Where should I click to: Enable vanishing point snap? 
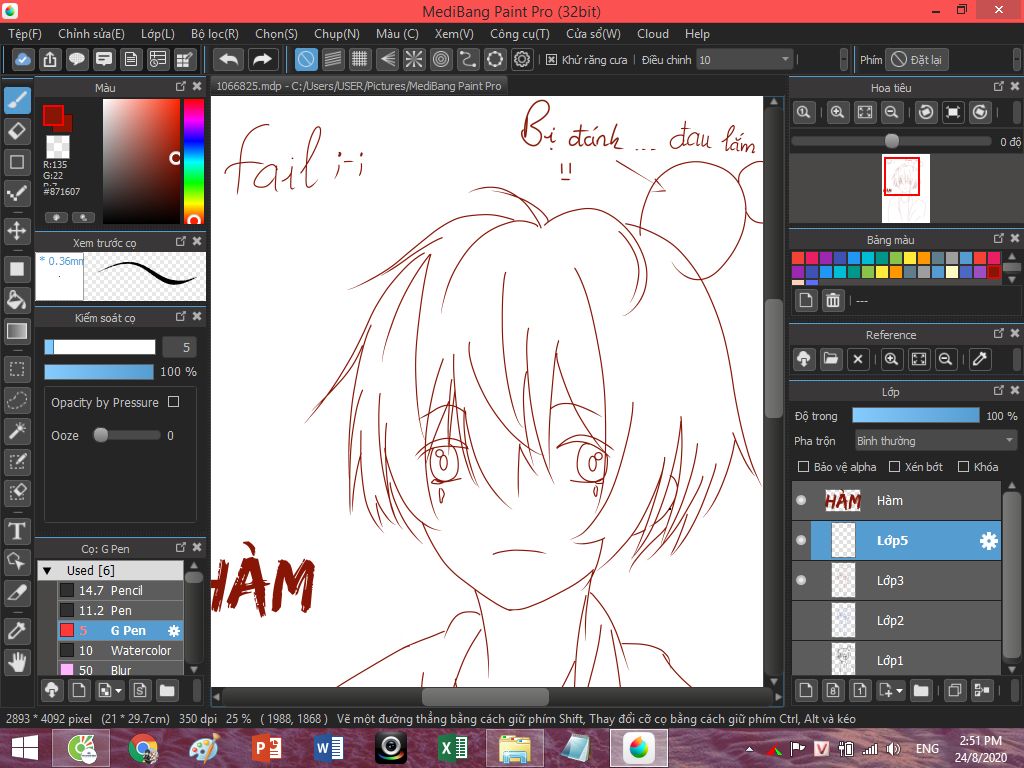387,59
